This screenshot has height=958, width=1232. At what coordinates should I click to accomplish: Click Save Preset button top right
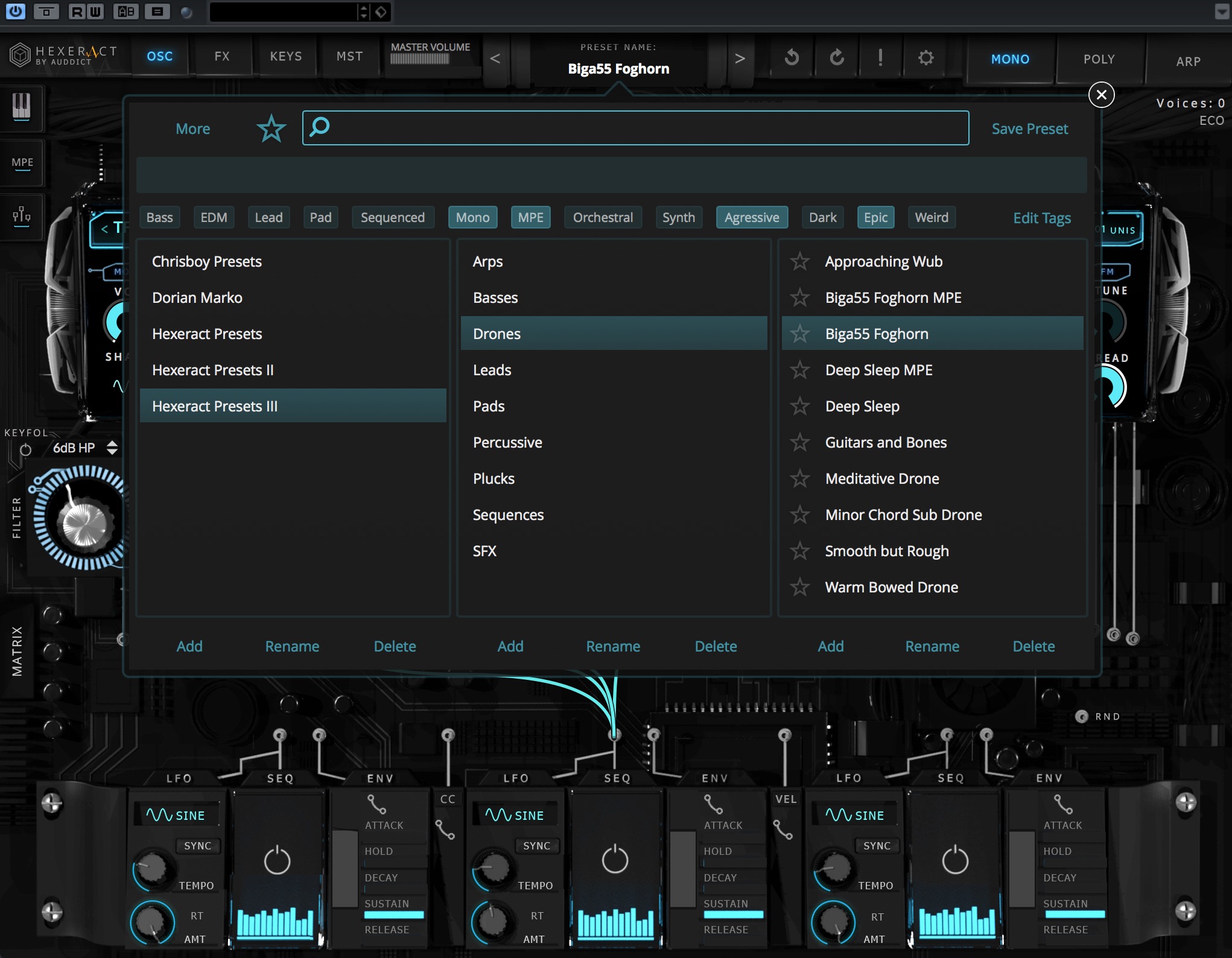[x=1030, y=128]
